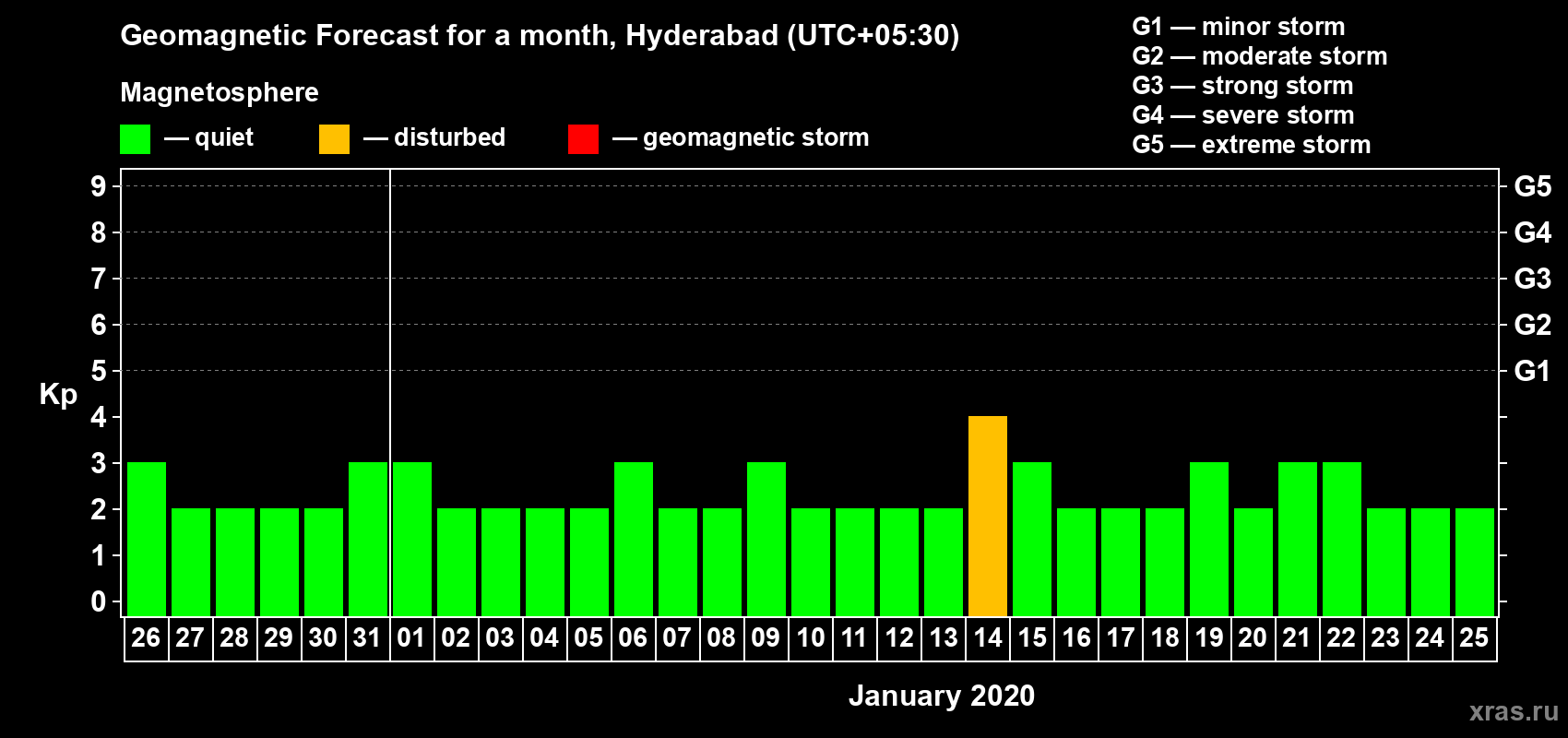1568x738 pixels.
Task: Click the date label 14 on the axis
Action: [x=988, y=638]
